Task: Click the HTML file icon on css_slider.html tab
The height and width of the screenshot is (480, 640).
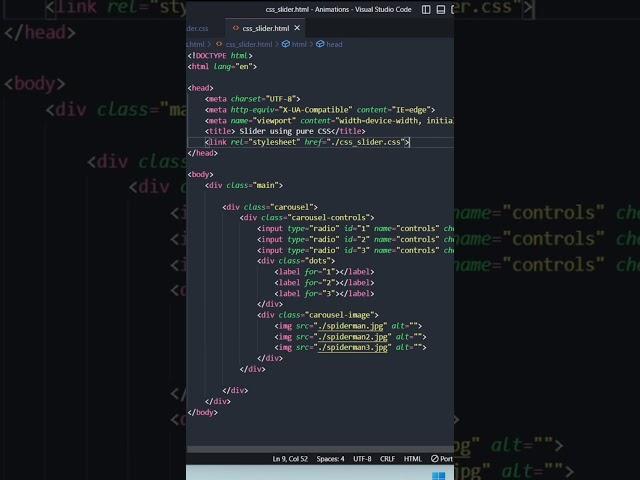Action: (236, 28)
